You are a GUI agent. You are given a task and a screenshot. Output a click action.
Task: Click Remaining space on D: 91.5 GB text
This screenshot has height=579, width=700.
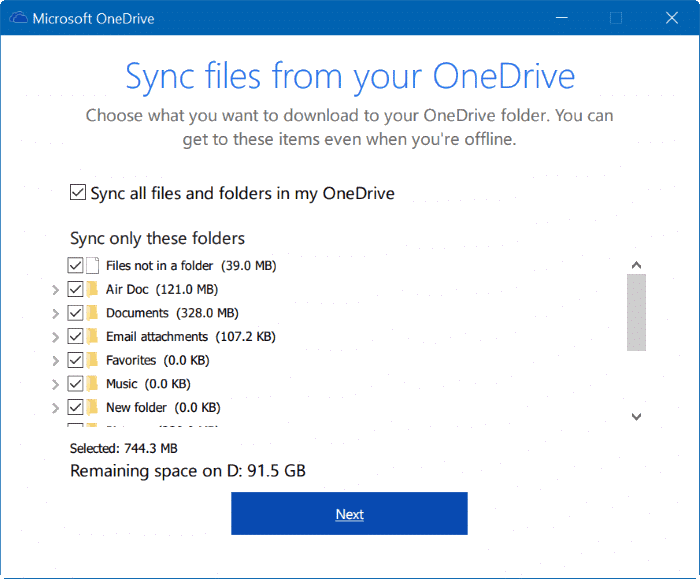[x=188, y=471]
